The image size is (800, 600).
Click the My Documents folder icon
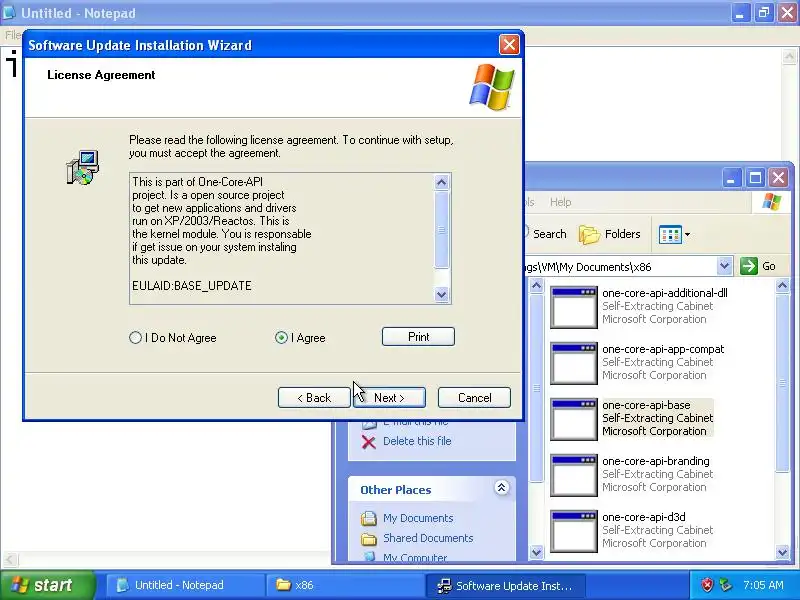pos(368,518)
